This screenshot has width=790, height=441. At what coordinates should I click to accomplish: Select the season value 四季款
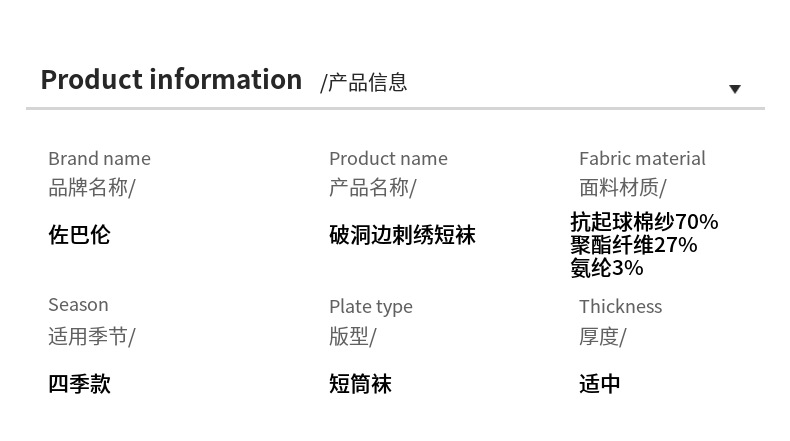79,383
